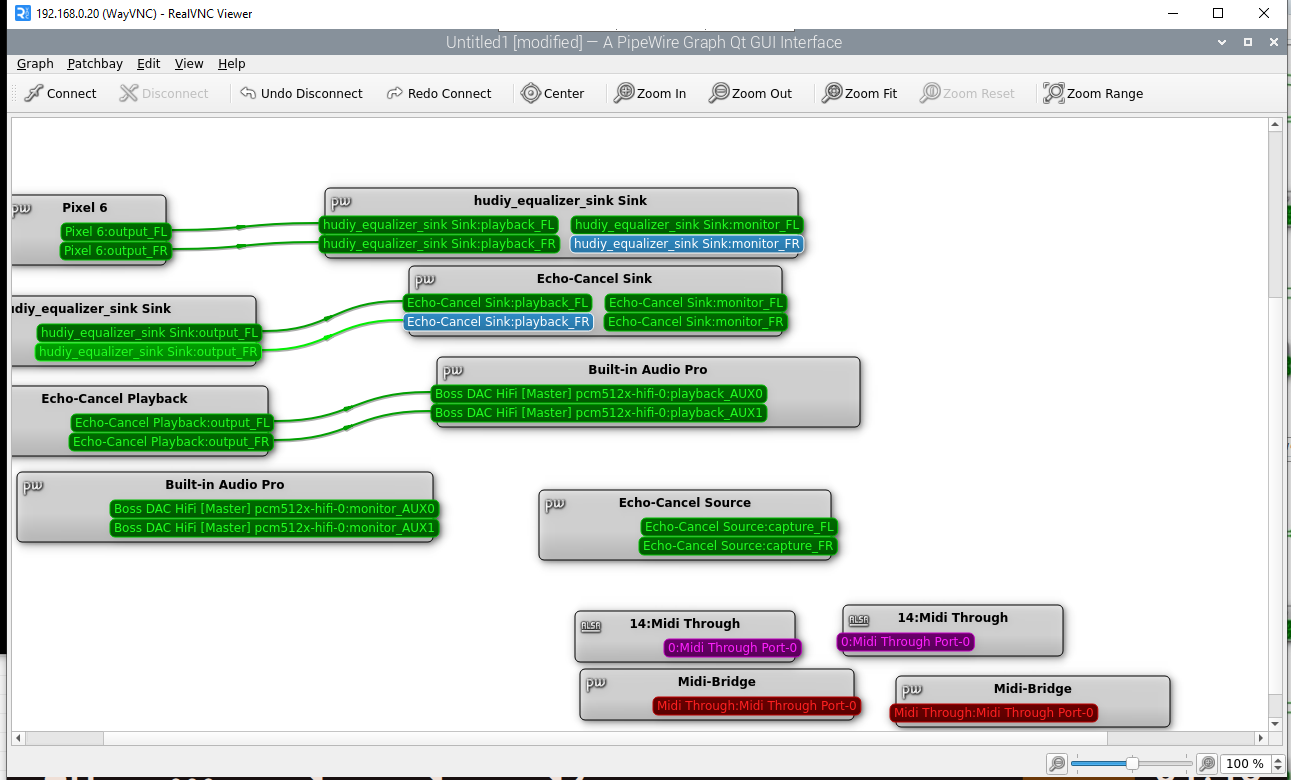Viewport: 1291px width, 780px height.
Task: Click the zoom-in magnifier beside the status slider
Action: 1207,763
